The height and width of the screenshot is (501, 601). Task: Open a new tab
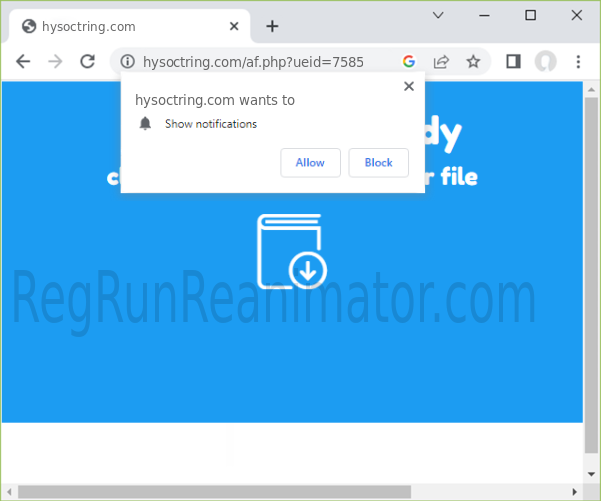tap(272, 26)
